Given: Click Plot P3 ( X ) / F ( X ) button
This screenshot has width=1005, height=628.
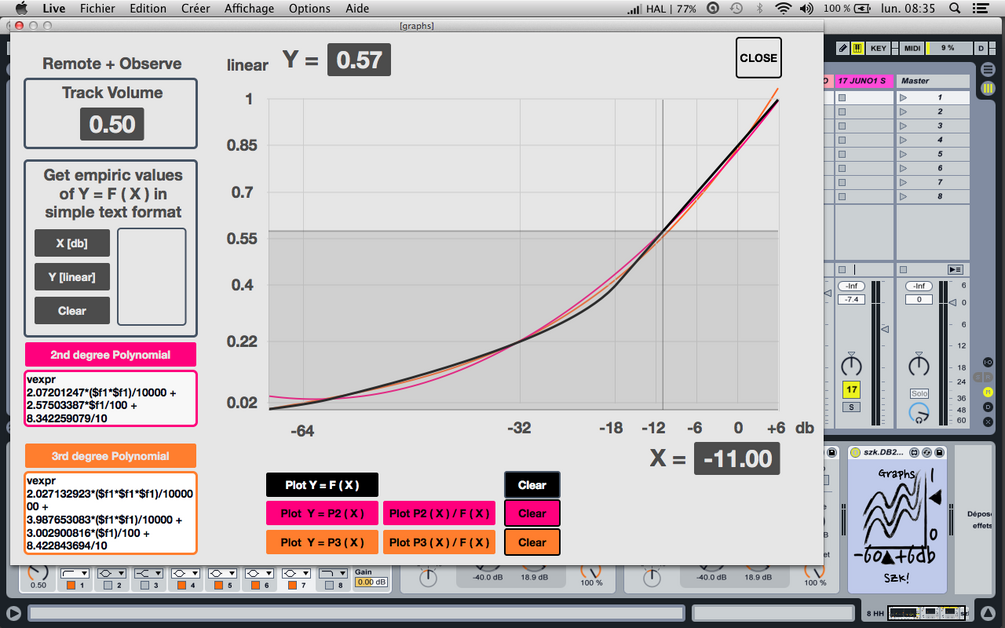Looking at the screenshot, I should tap(439, 542).
